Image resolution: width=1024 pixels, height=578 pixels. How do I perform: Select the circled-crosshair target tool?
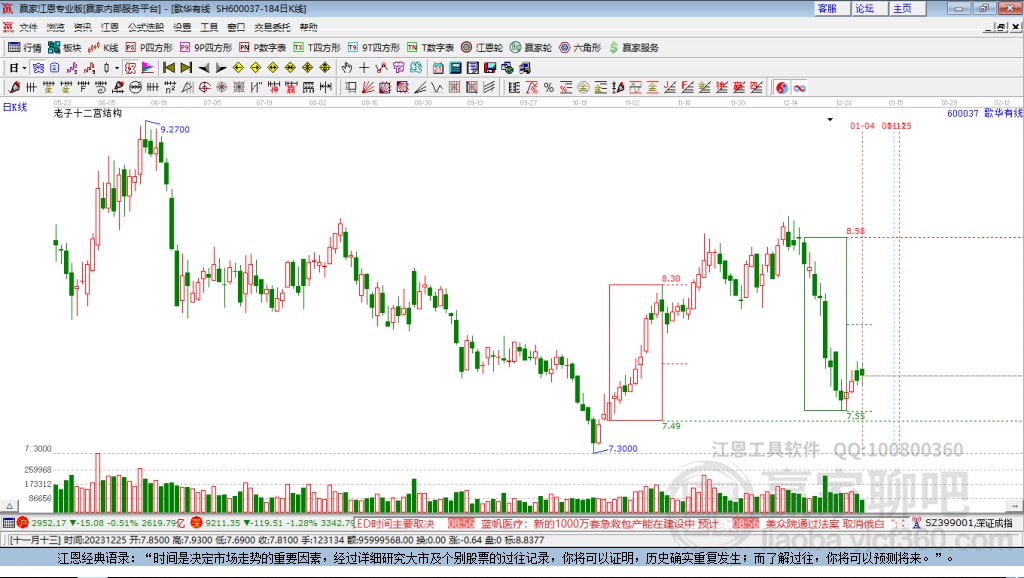[204, 88]
